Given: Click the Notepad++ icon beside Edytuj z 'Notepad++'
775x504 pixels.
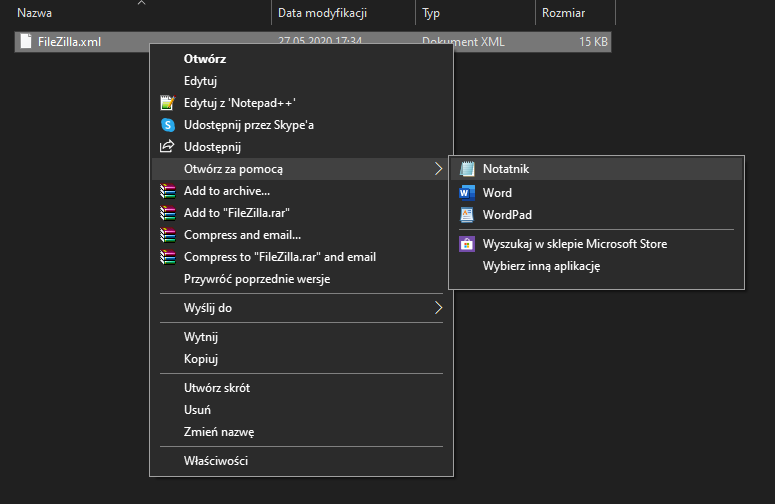Looking at the screenshot, I should (x=168, y=103).
